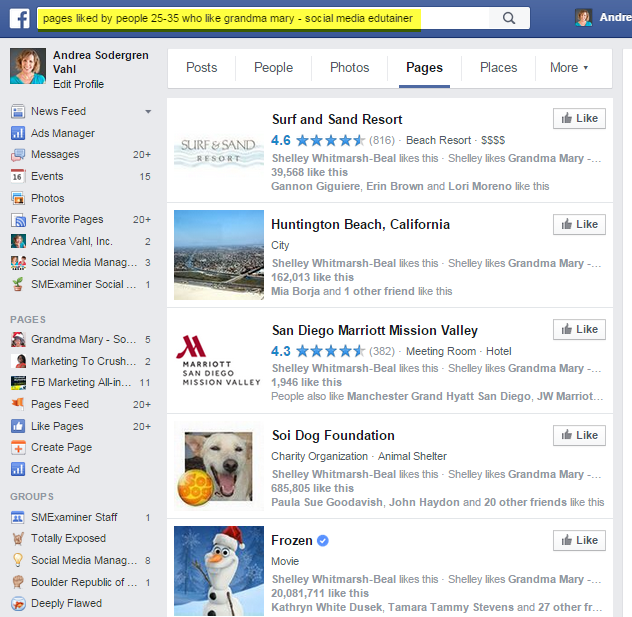
Task: Click Frozen verified badge icon
Action: 322,540
